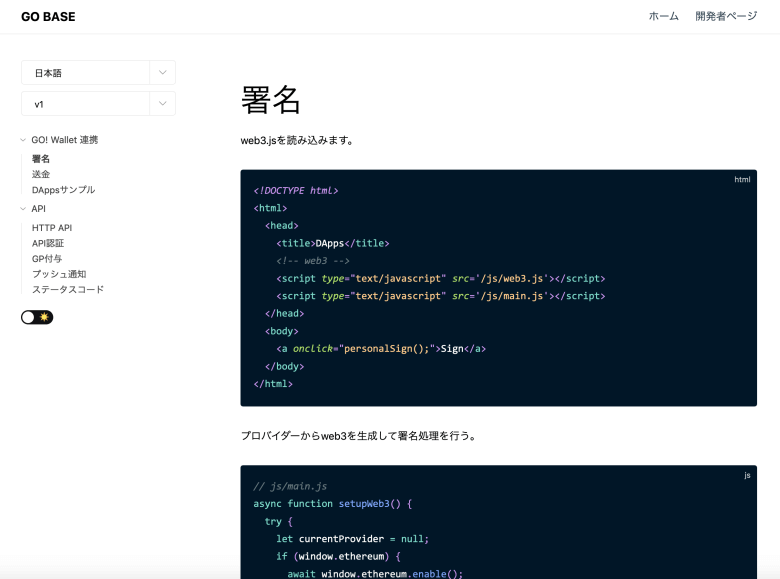This screenshot has width=780, height=579.
Task: Click text プロバイダーからweb3を生成して署名処理を行う。
Action: coord(359,436)
